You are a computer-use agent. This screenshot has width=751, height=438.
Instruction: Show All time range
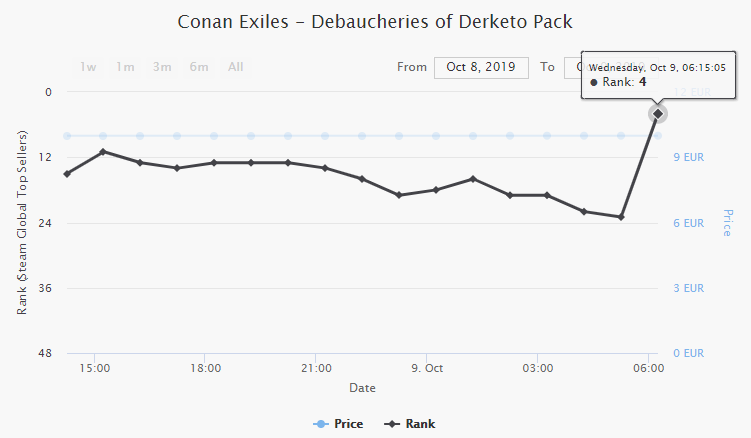tap(236, 67)
